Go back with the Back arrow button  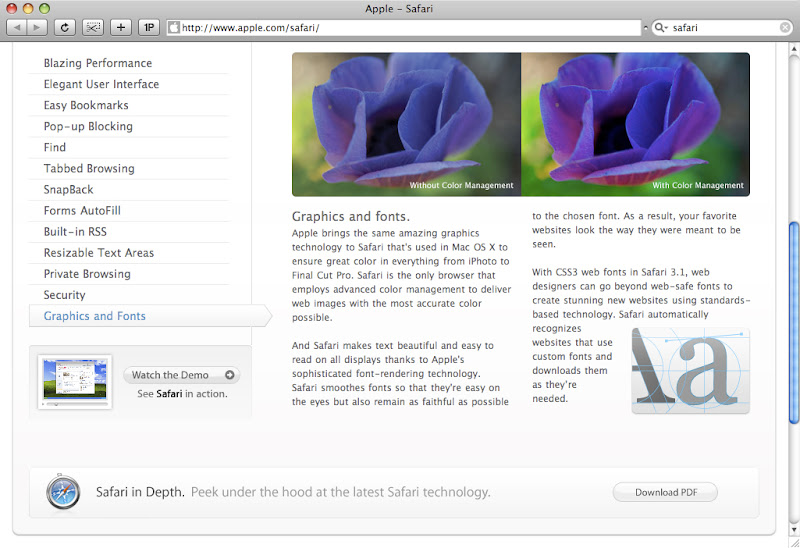pos(17,28)
